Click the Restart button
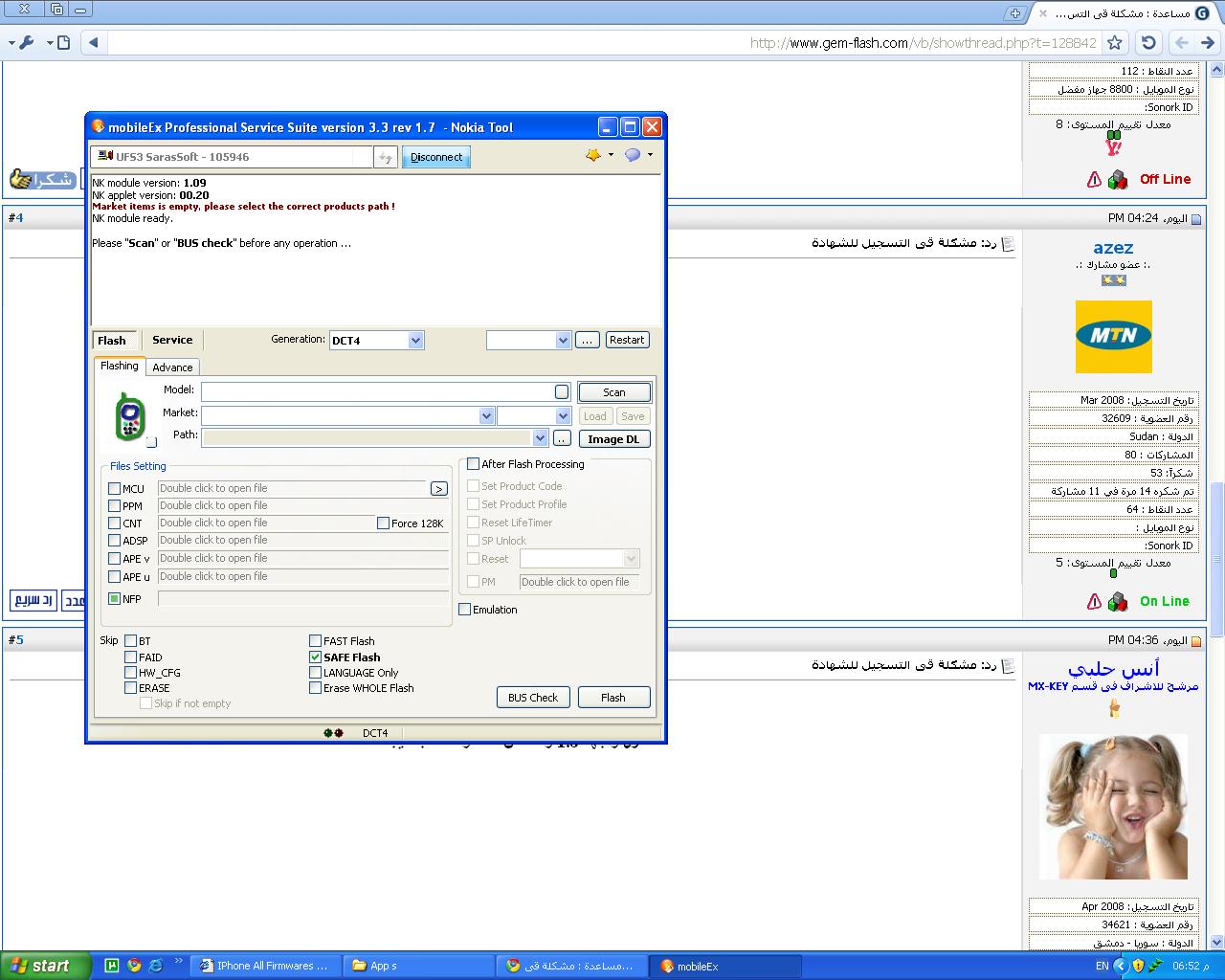The image size is (1225, 980). (627, 340)
